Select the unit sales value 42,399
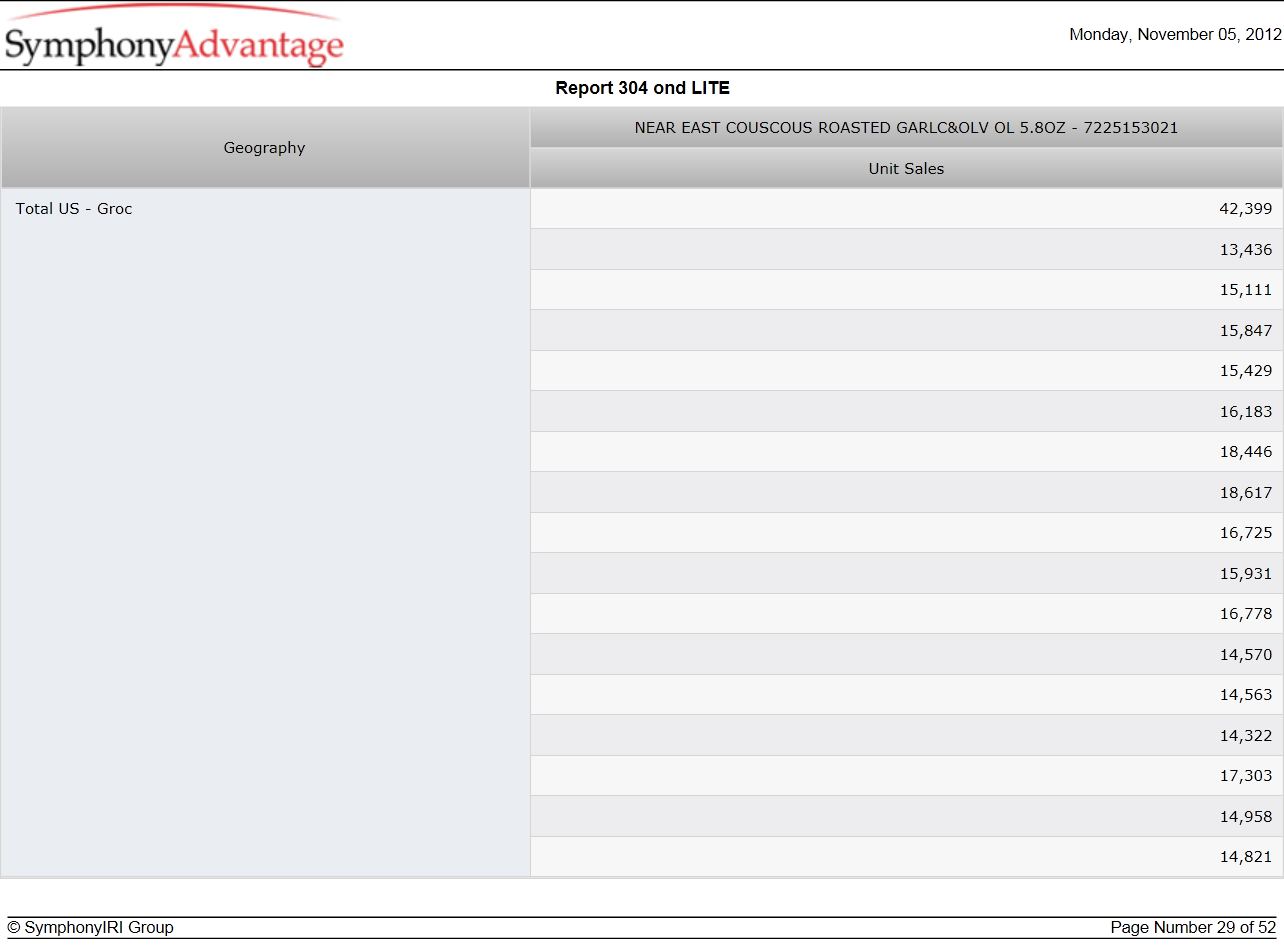 [x=1245, y=209]
